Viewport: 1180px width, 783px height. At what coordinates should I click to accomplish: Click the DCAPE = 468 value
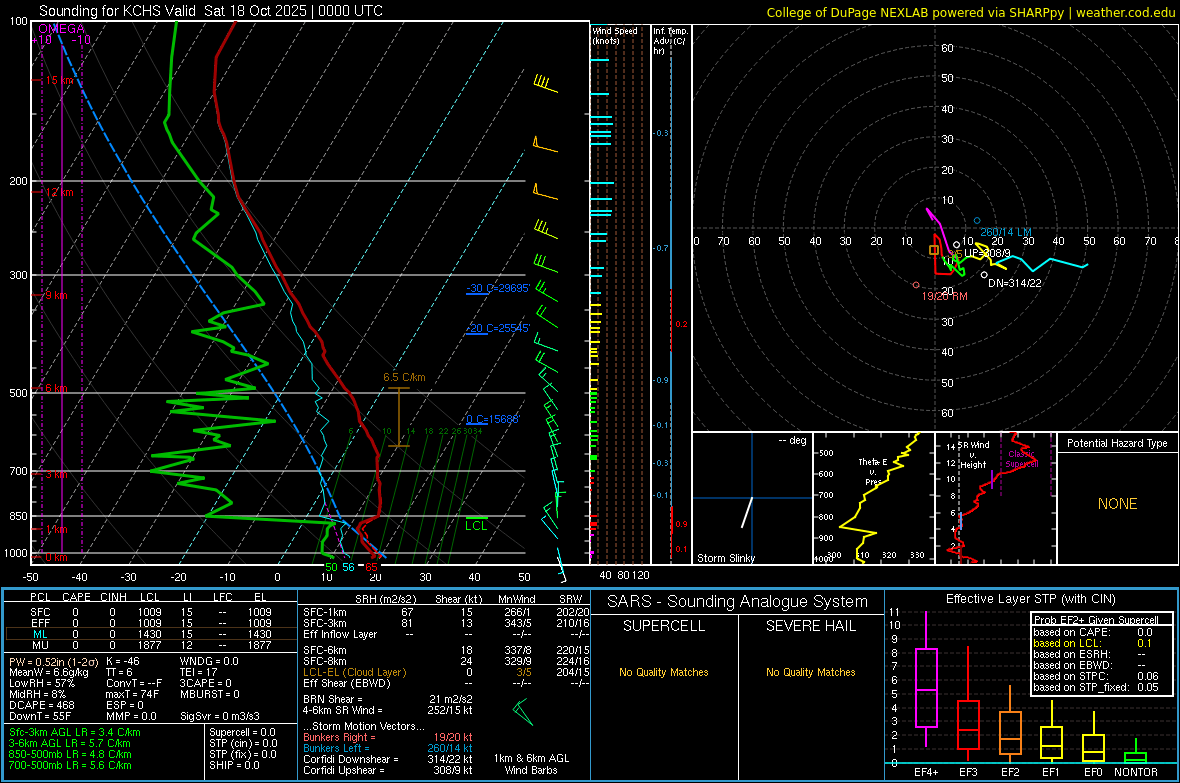pos(42,705)
